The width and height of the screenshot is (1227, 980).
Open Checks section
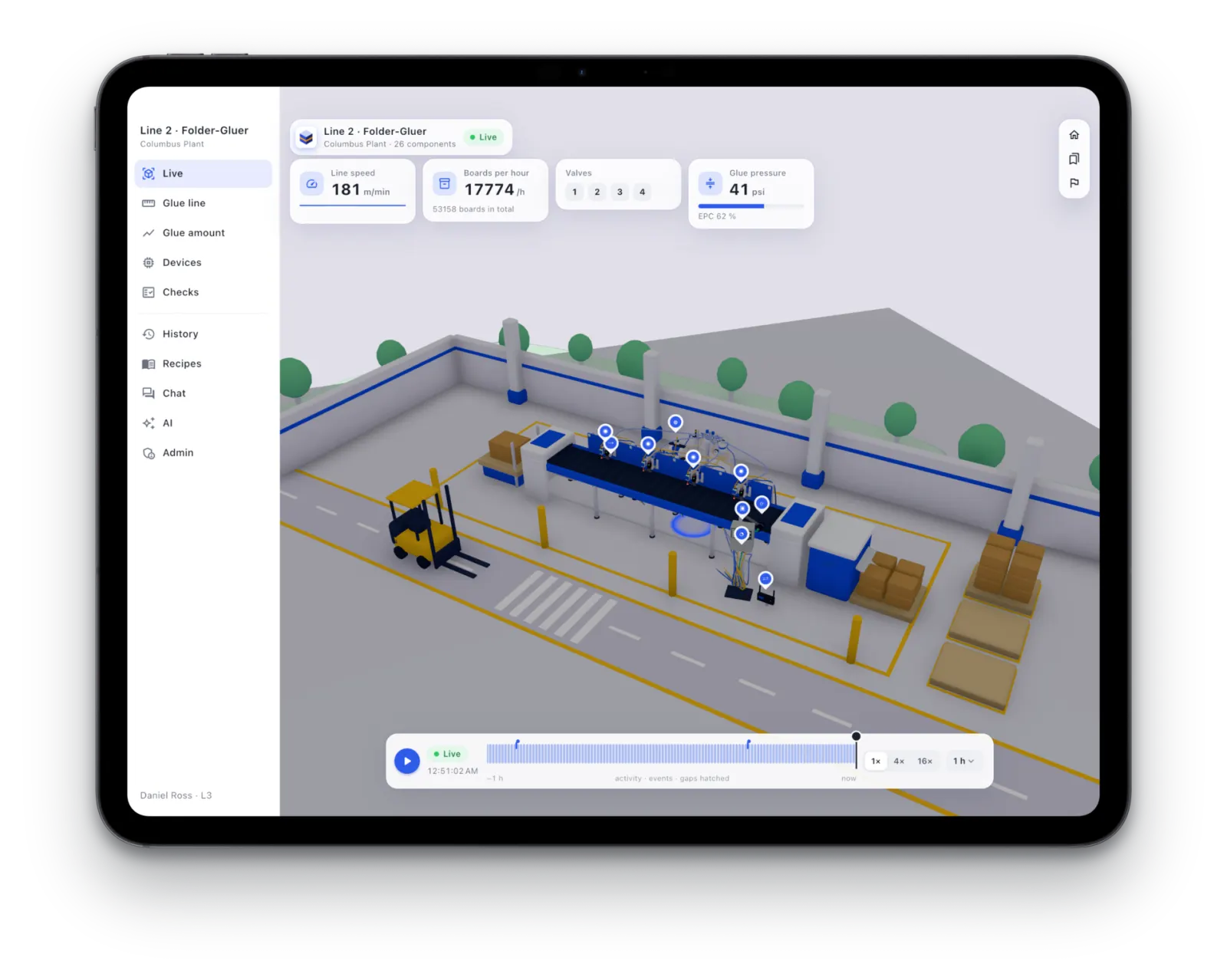[202, 292]
